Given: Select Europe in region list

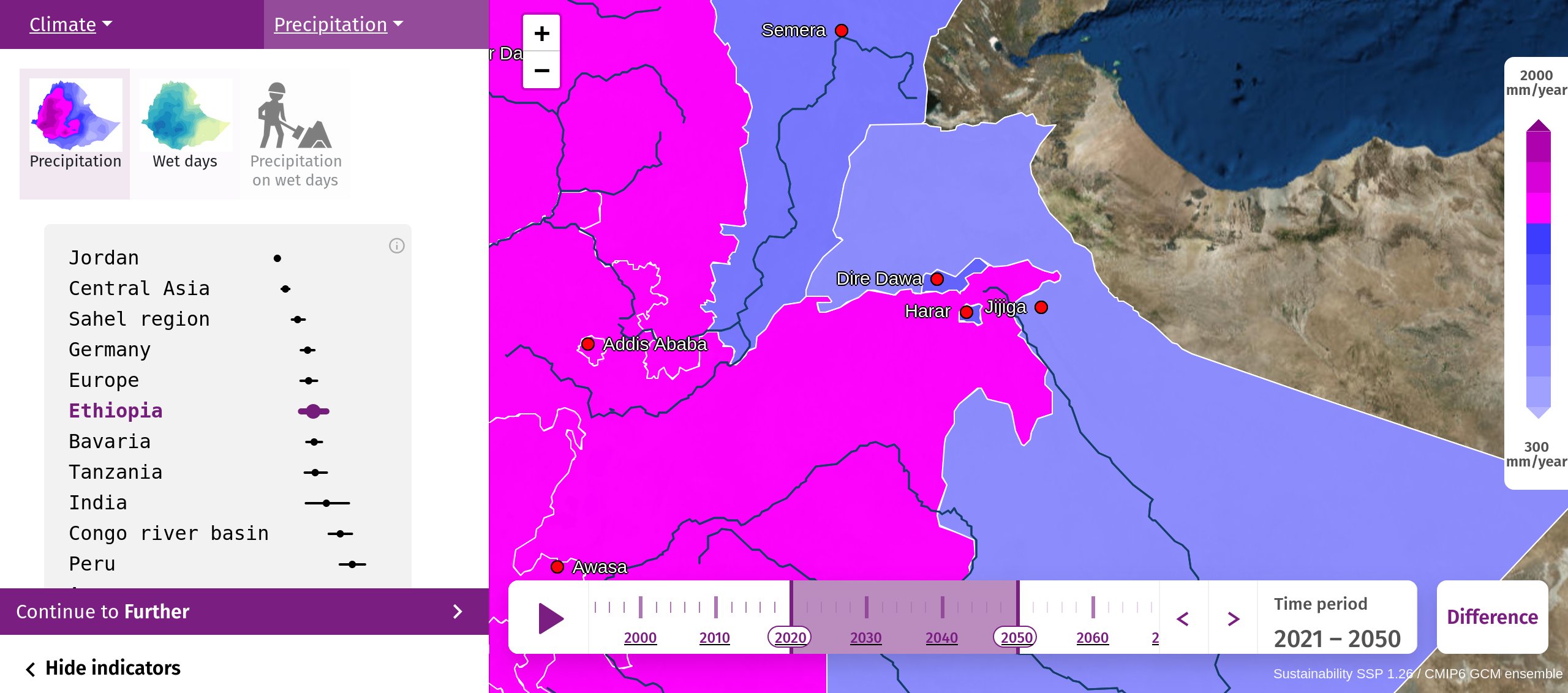Looking at the screenshot, I should point(104,380).
